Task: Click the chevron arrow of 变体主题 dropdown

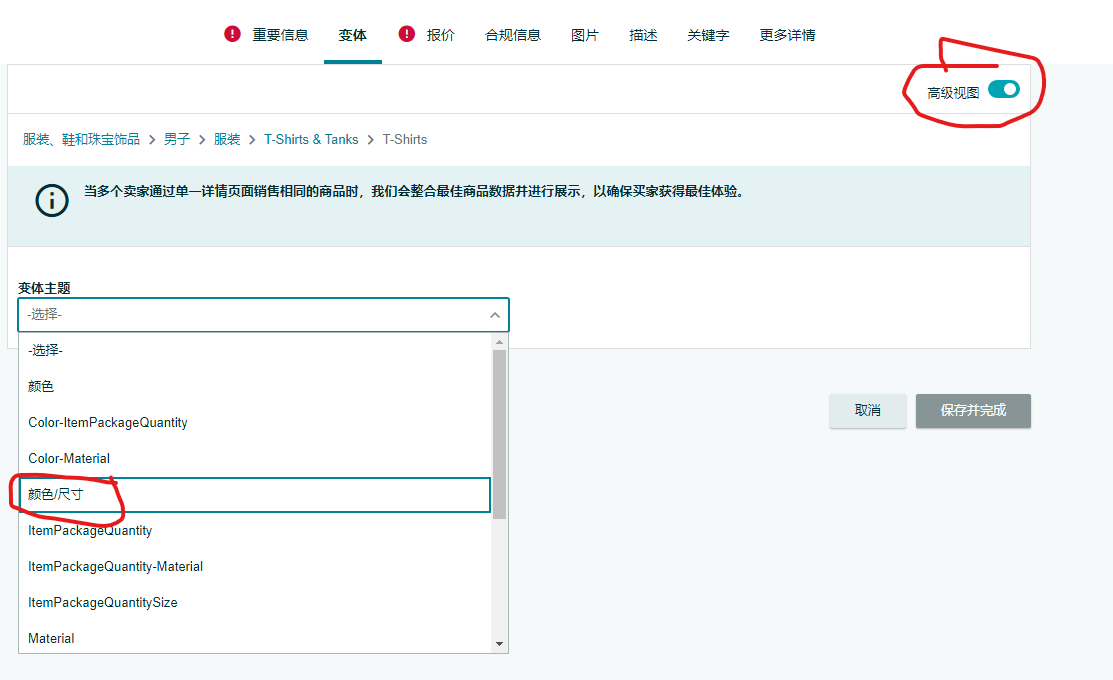Action: click(x=495, y=314)
